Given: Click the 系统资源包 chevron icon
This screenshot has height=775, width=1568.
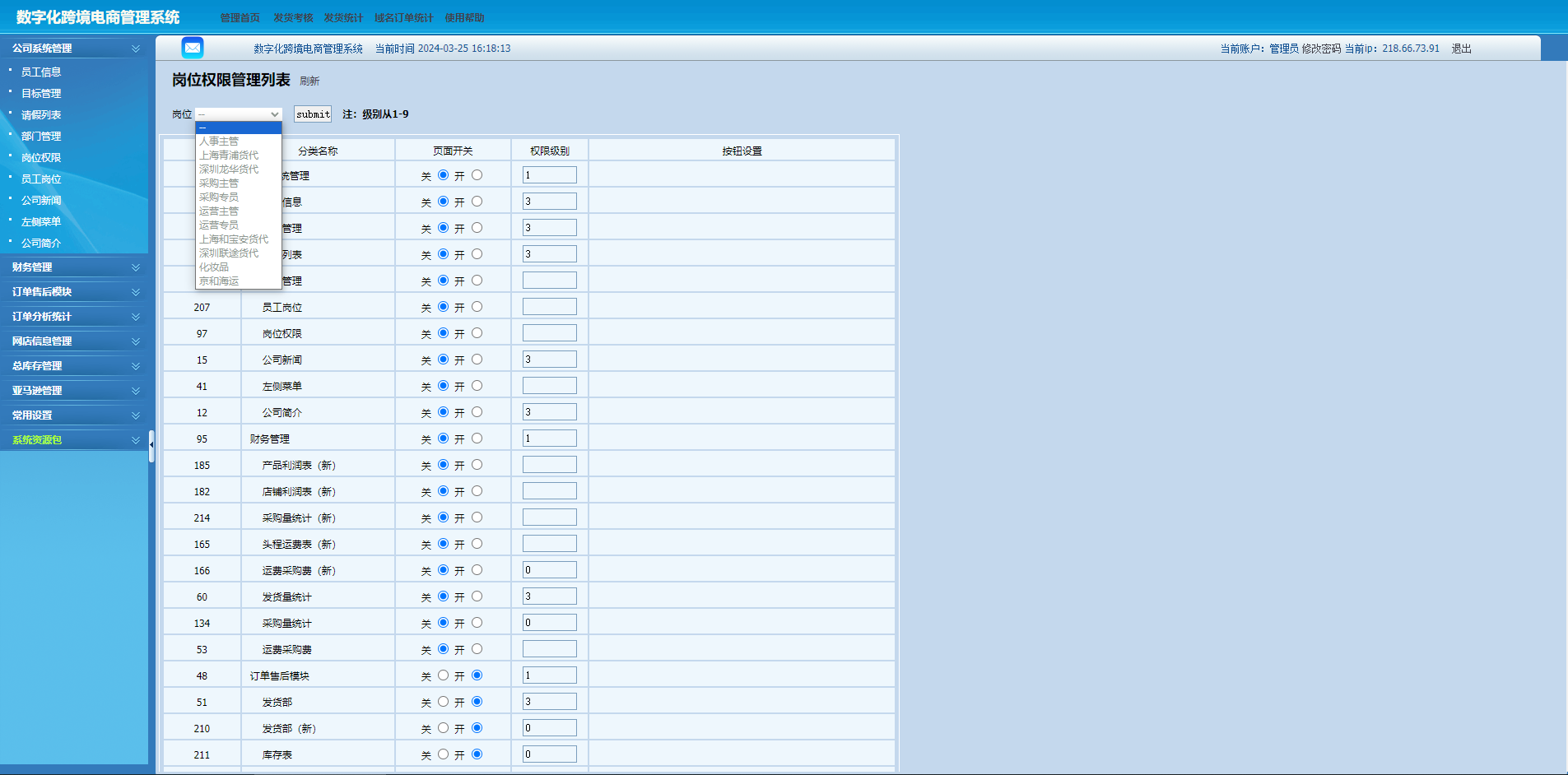Looking at the screenshot, I should point(136,440).
